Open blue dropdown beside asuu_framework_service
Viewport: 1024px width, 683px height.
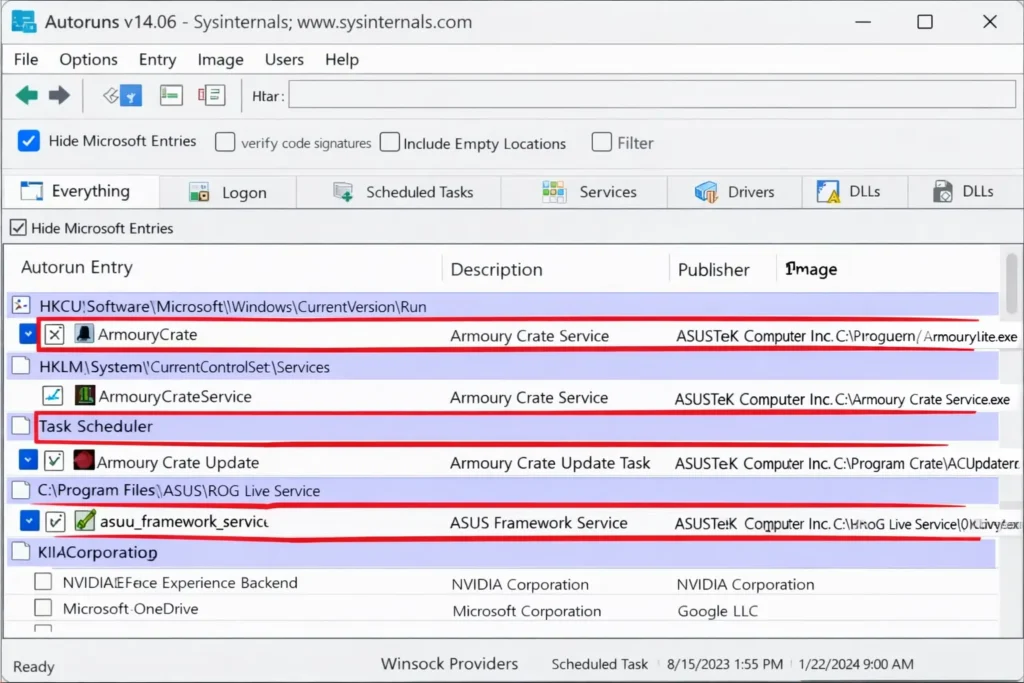tap(28, 521)
